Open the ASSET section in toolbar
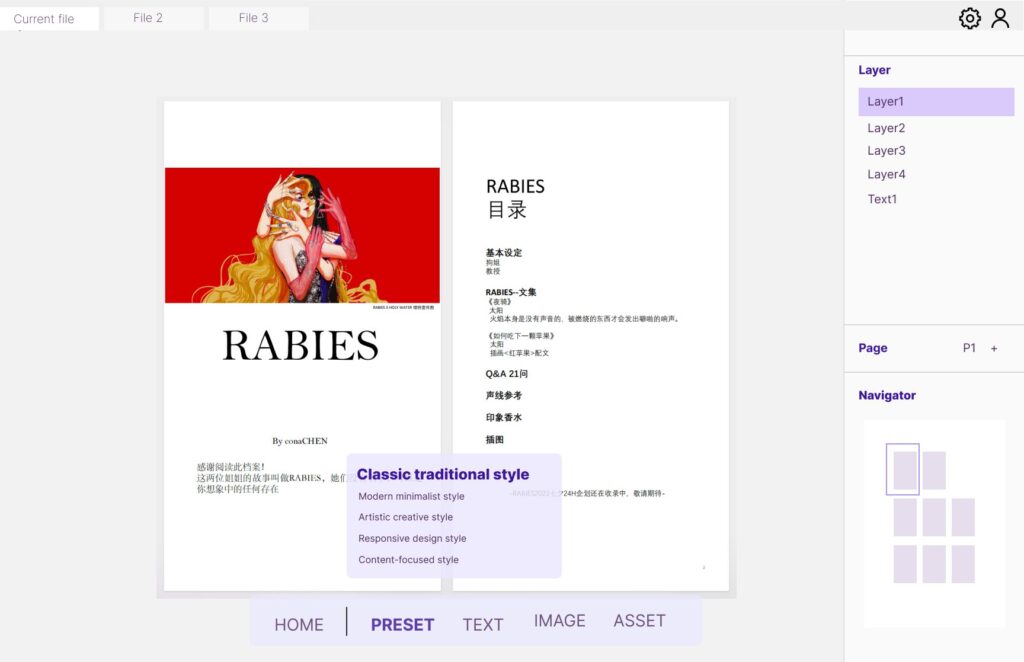Viewport: 1024px width, 662px height. point(639,621)
